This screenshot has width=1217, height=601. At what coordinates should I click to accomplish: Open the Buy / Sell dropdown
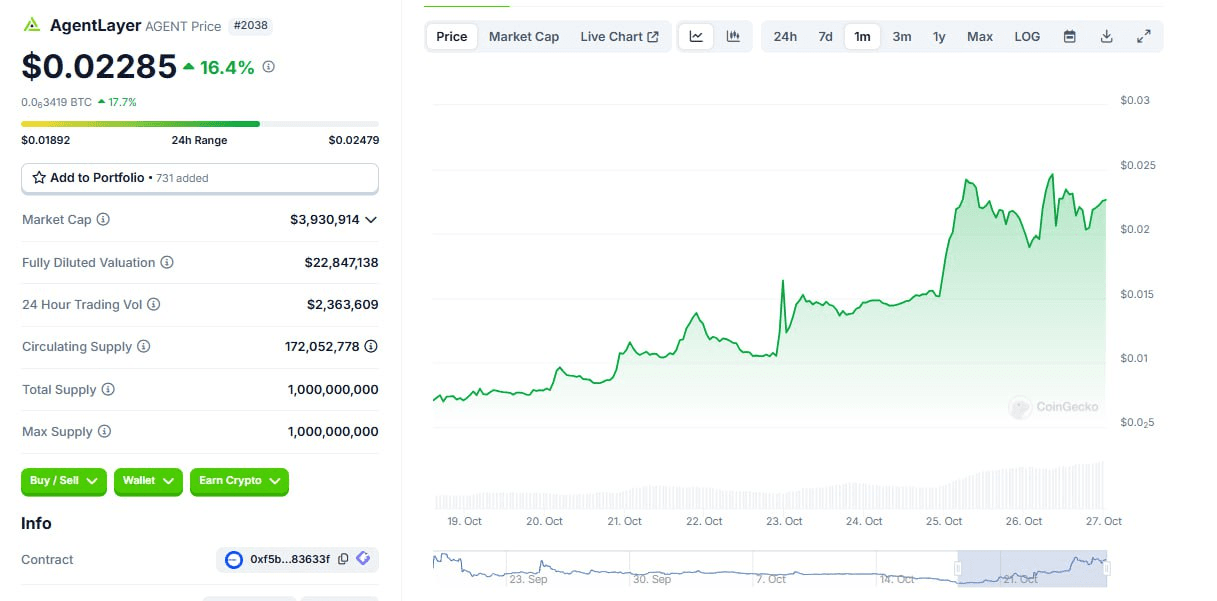(63, 481)
